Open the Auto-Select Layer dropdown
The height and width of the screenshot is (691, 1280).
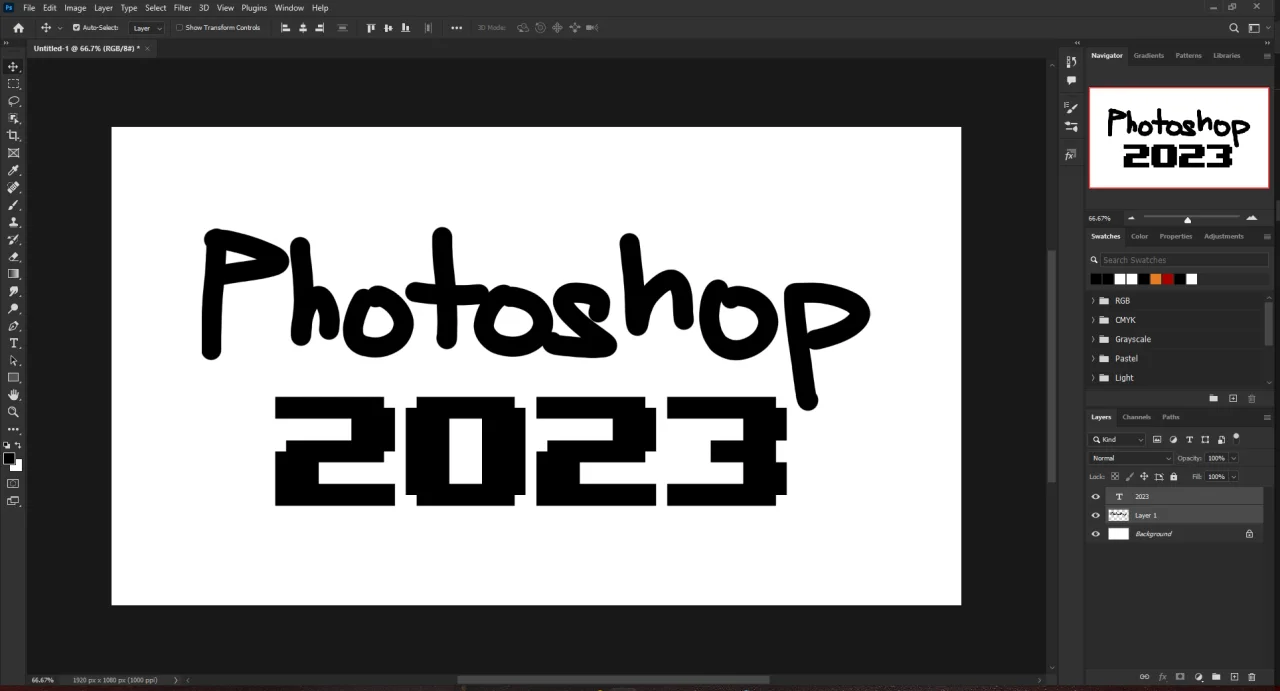coord(146,28)
